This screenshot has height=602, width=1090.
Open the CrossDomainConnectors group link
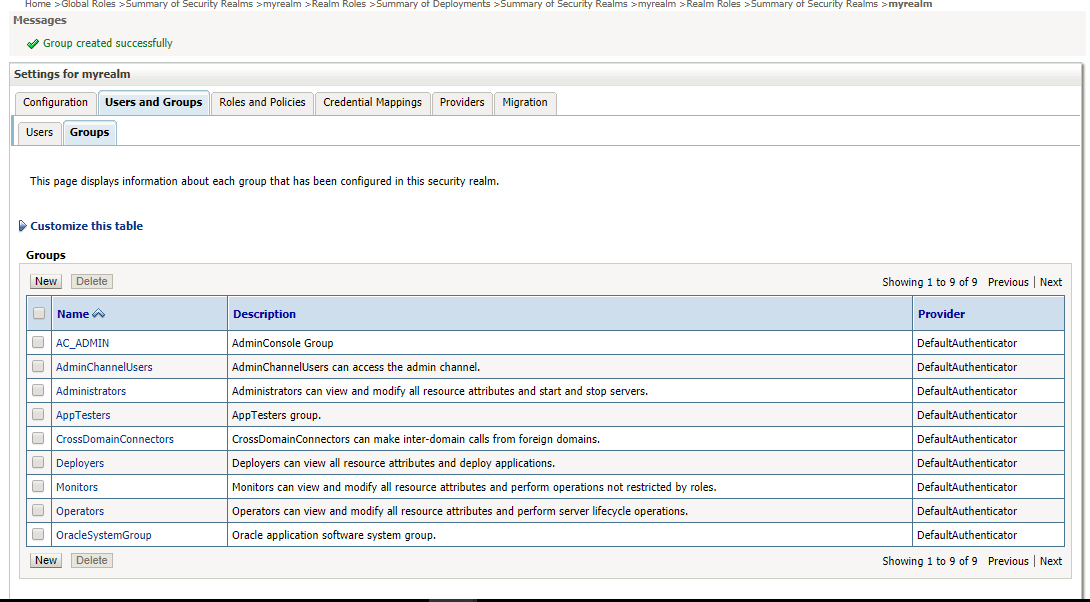click(115, 439)
